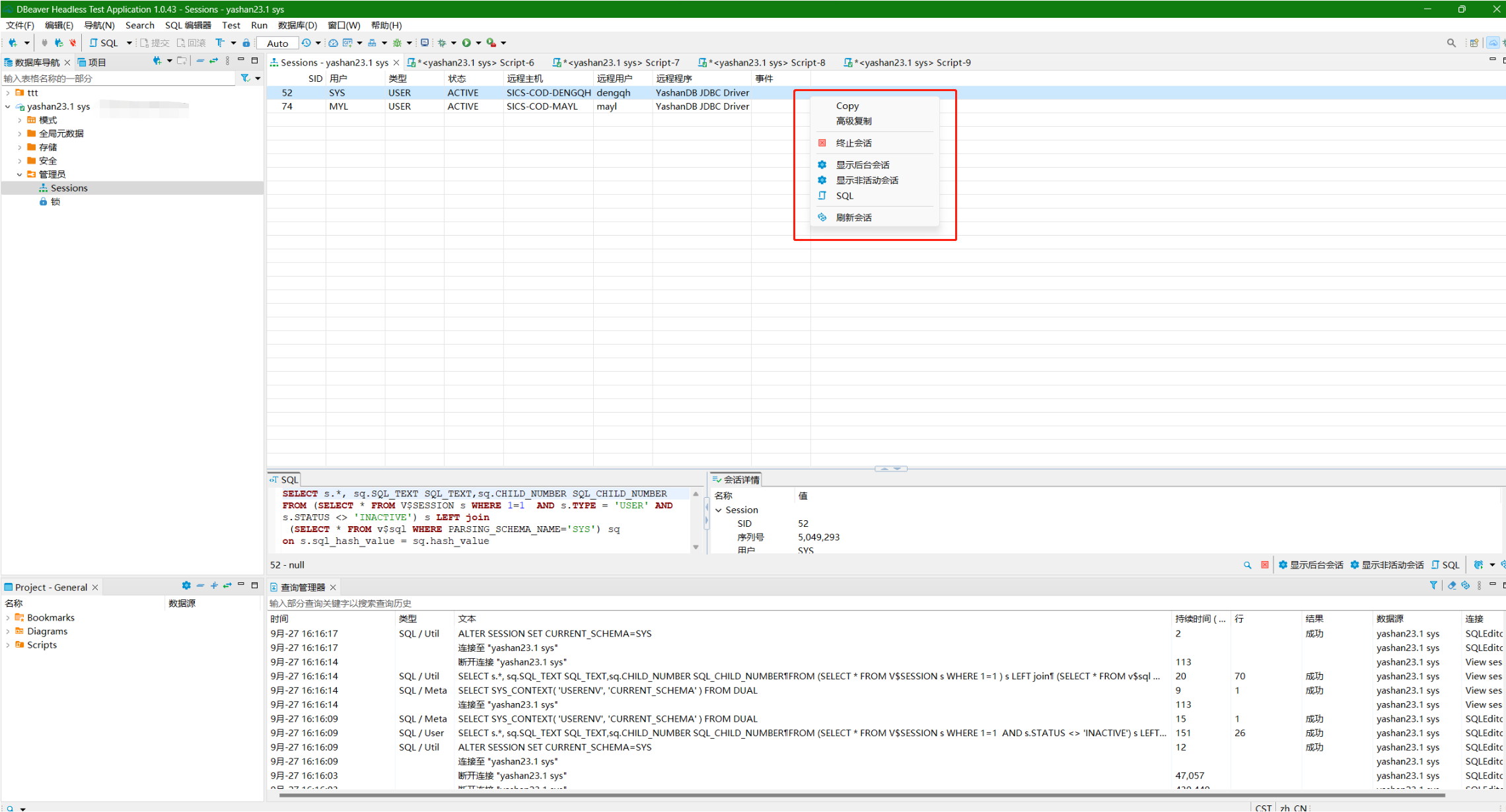Screen dimensions: 1506x812
Task: Click the filter funnel in navigator search
Action: [x=245, y=78]
